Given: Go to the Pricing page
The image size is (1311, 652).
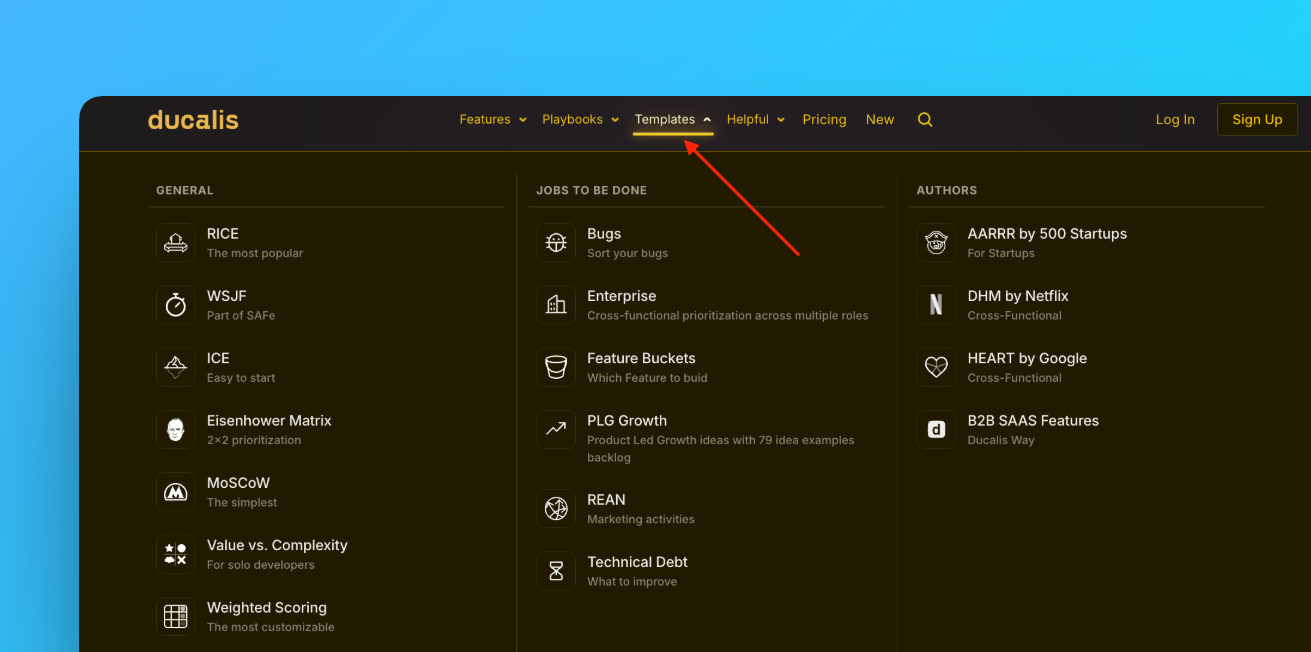Looking at the screenshot, I should (x=824, y=120).
